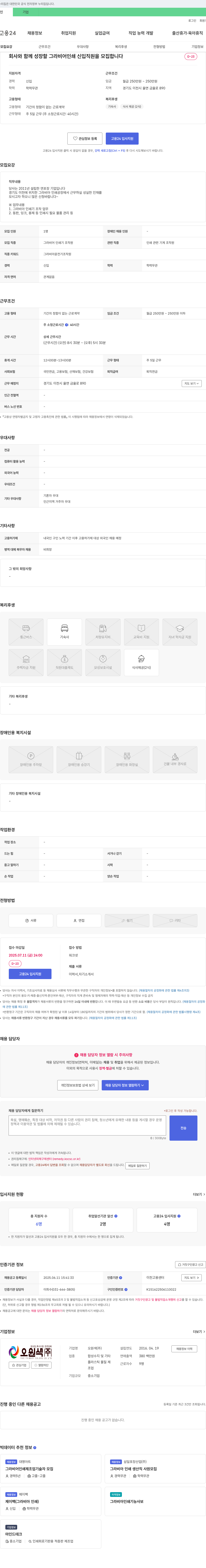206x1568 pixels.
Task: Click the 차량유지비 welfare icon
Action: pos(103,632)
